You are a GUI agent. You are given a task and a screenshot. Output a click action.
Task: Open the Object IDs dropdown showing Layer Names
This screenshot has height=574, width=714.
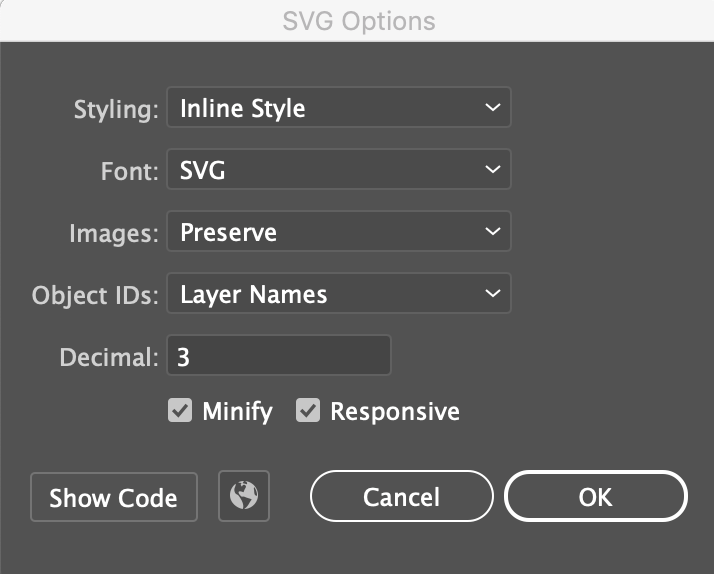(x=338, y=294)
